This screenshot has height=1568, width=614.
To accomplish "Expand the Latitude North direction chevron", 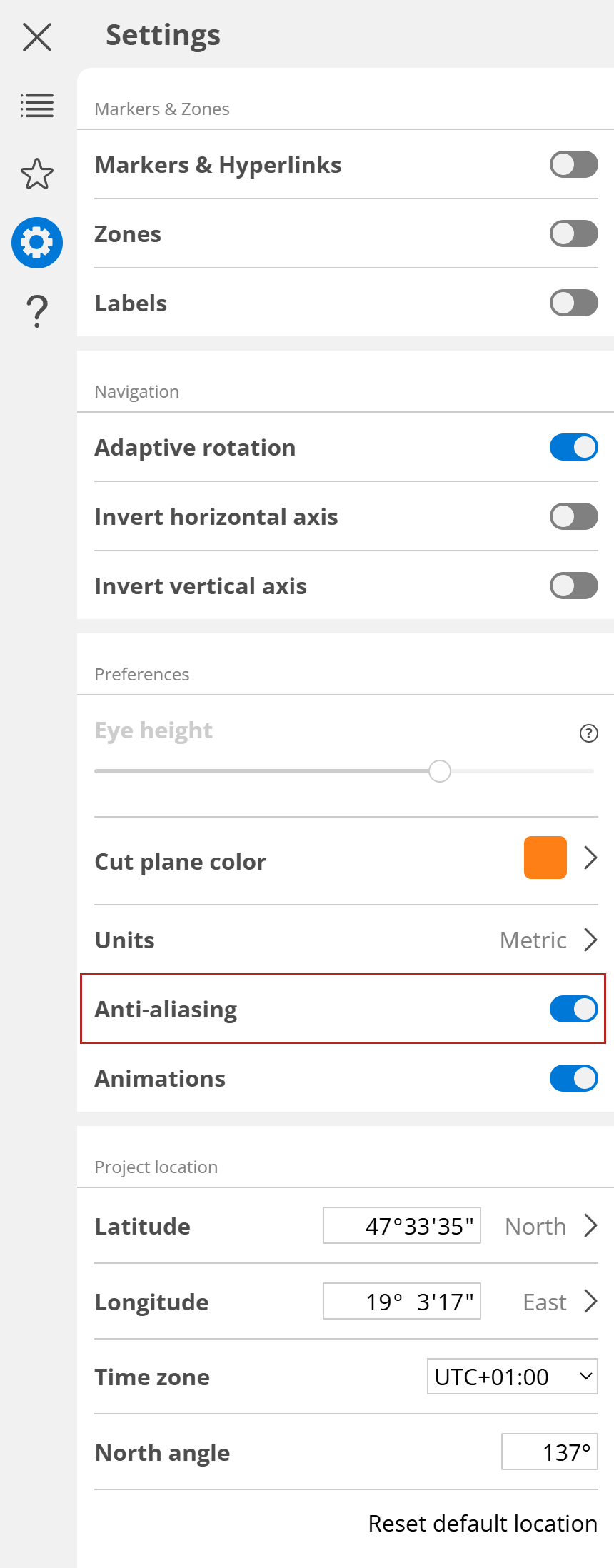I will click(x=591, y=1226).
